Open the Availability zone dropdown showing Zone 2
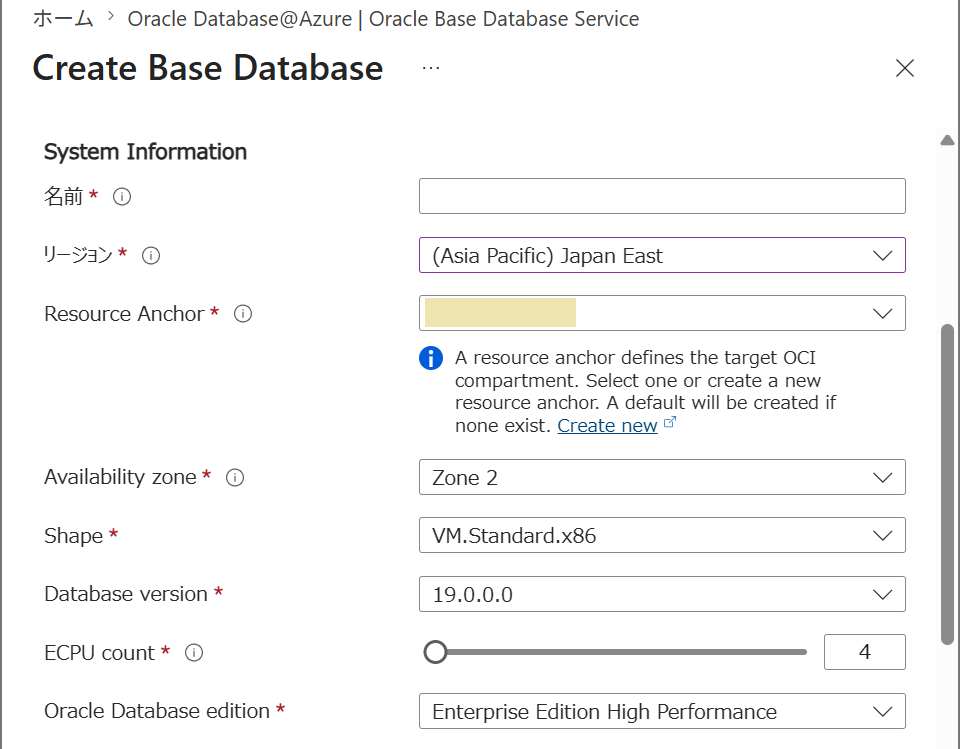Screen dimensions: 960x749 click(x=662, y=477)
